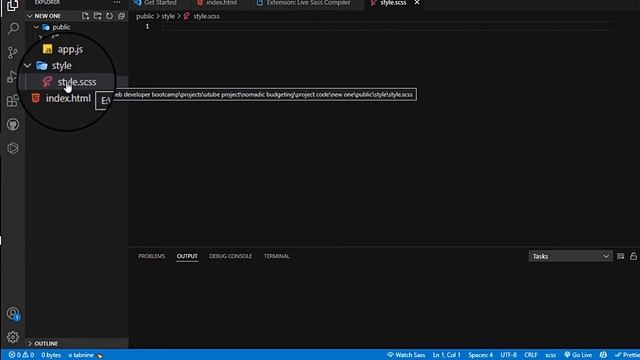Open the Search view in activity bar

[13, 29]
